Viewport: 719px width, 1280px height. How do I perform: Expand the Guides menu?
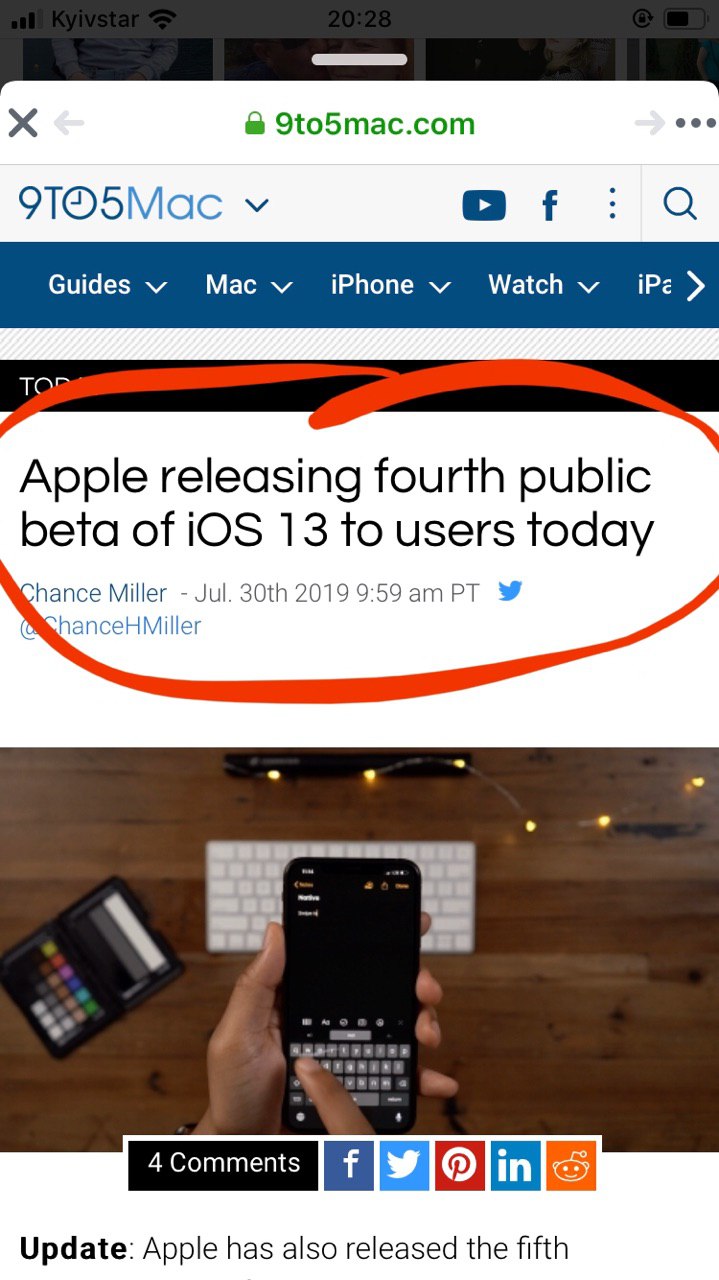coord(107,285)
